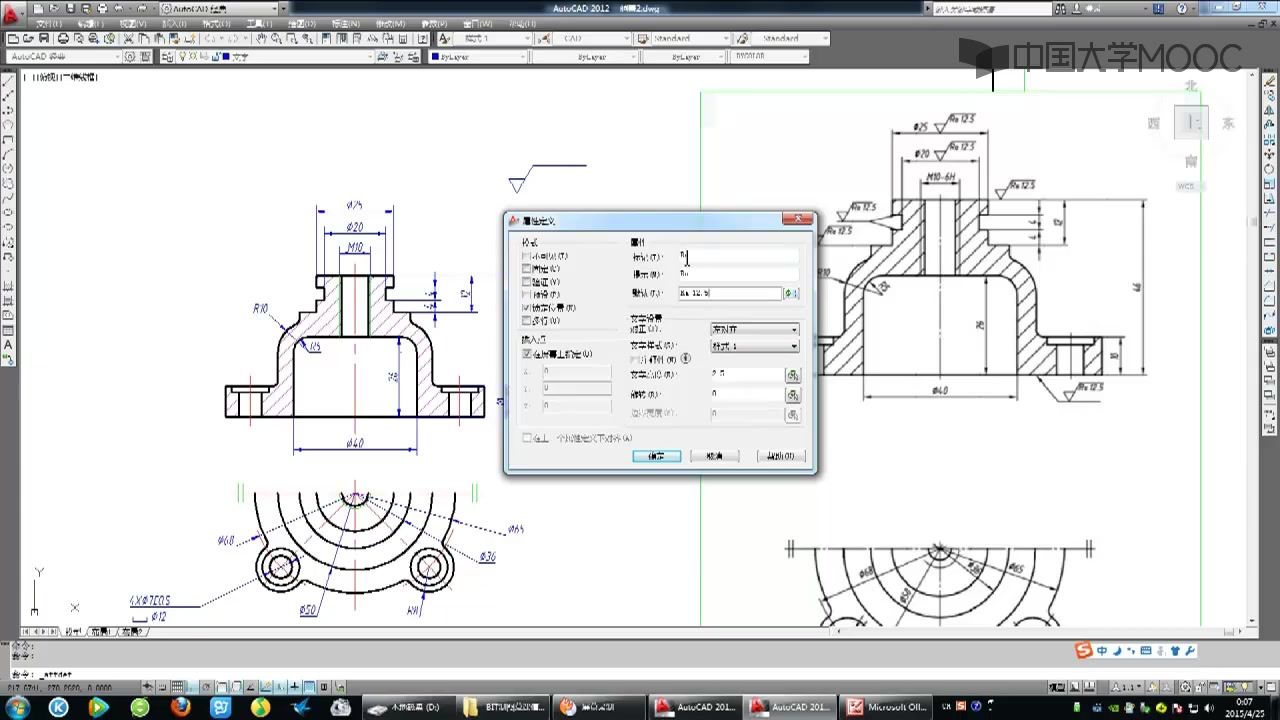1280x720 pixels.
Task: Click Undo in the Quick Access toolbar
Action: [118, 8]
